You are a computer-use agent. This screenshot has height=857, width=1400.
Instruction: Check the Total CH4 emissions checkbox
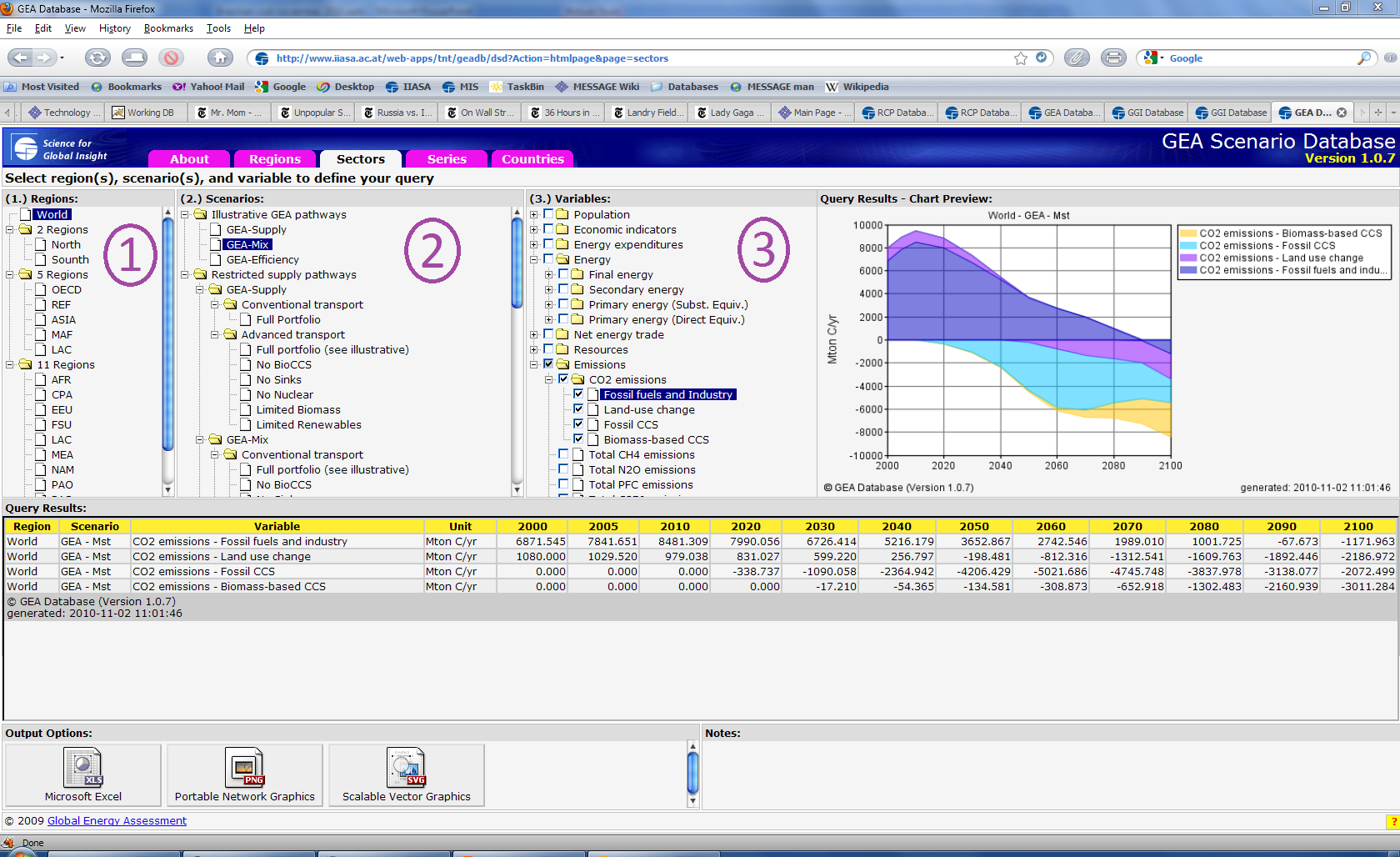pyautogui.click(x=563, y=454)
